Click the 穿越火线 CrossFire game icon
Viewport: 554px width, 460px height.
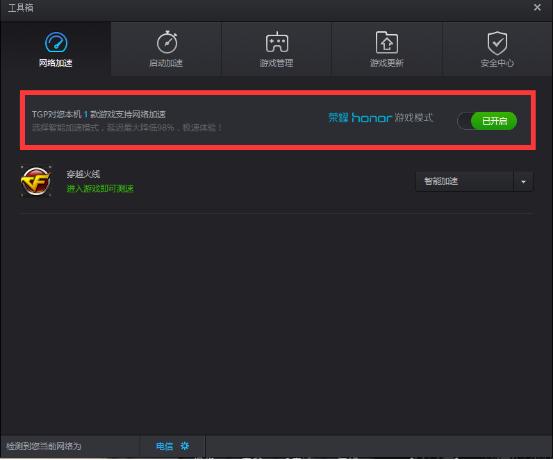[36, 181]
